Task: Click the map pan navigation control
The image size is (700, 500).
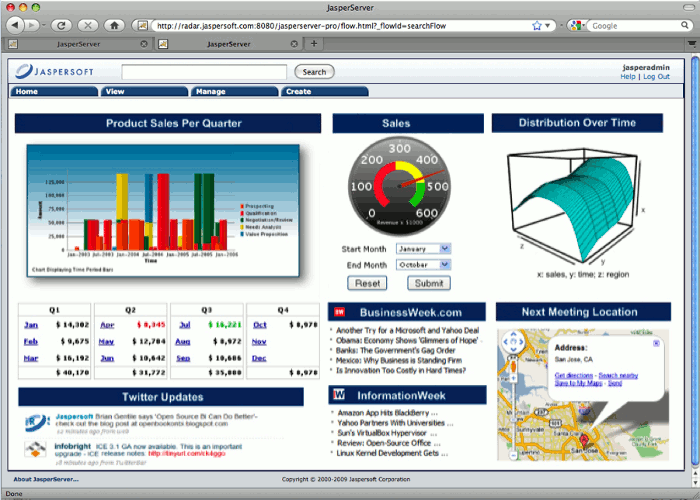Action: point(513,342)
